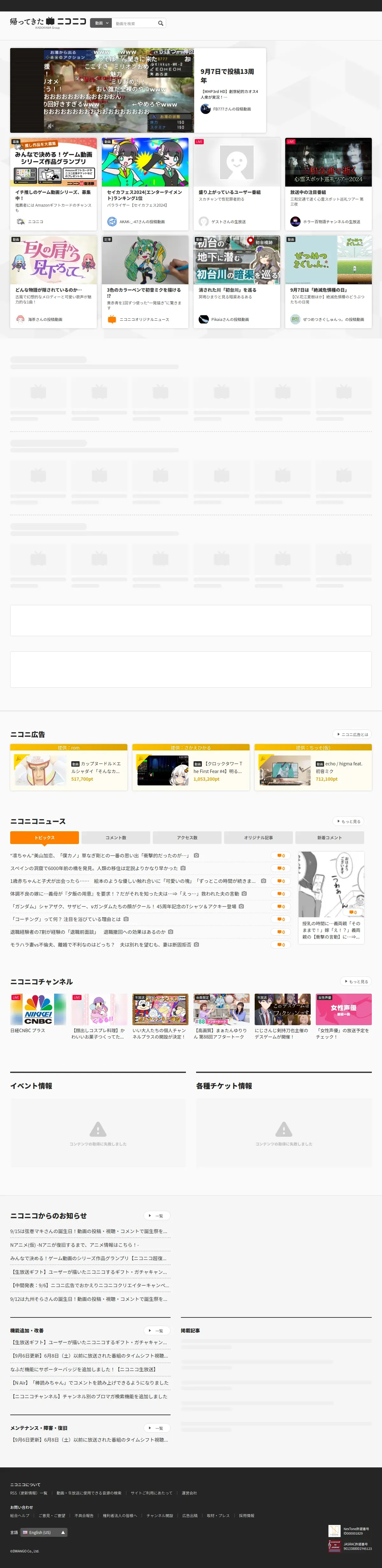Open footer 不具合報告 link
Viewport: 382px width, 1568px height.
coord(84,1516)
